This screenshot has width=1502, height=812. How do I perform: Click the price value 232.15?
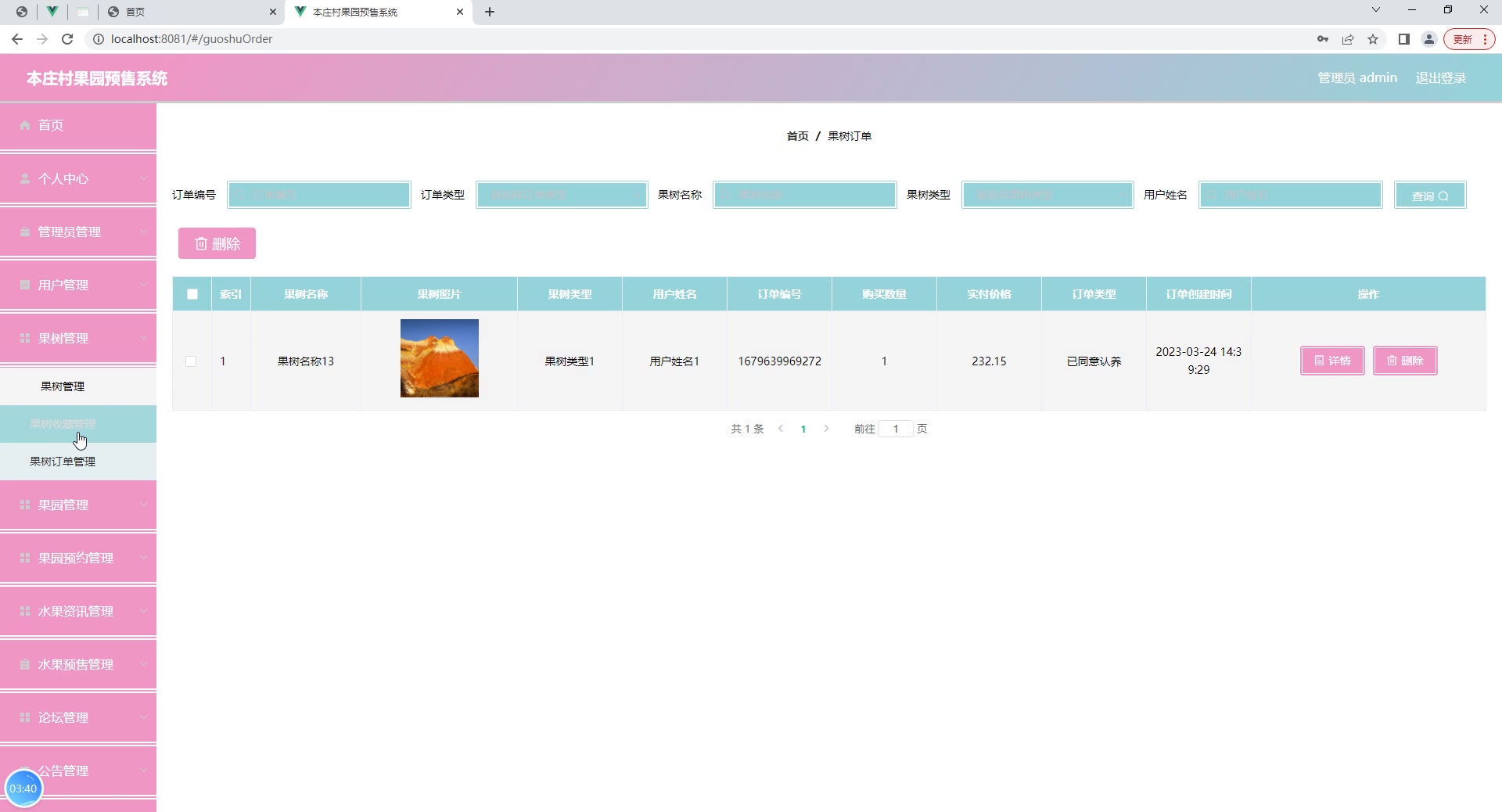click(x=989, y=361)
